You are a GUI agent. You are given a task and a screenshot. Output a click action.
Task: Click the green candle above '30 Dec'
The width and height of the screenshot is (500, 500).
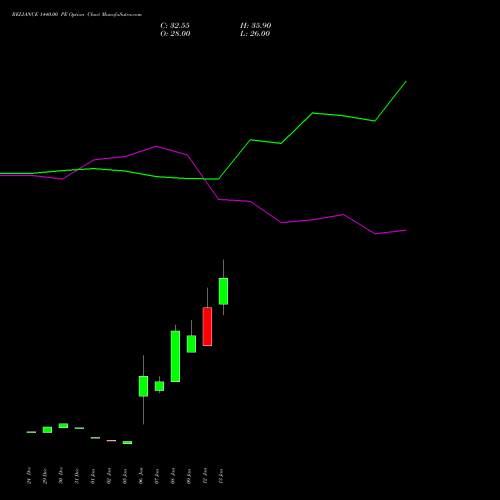point(63,426)
